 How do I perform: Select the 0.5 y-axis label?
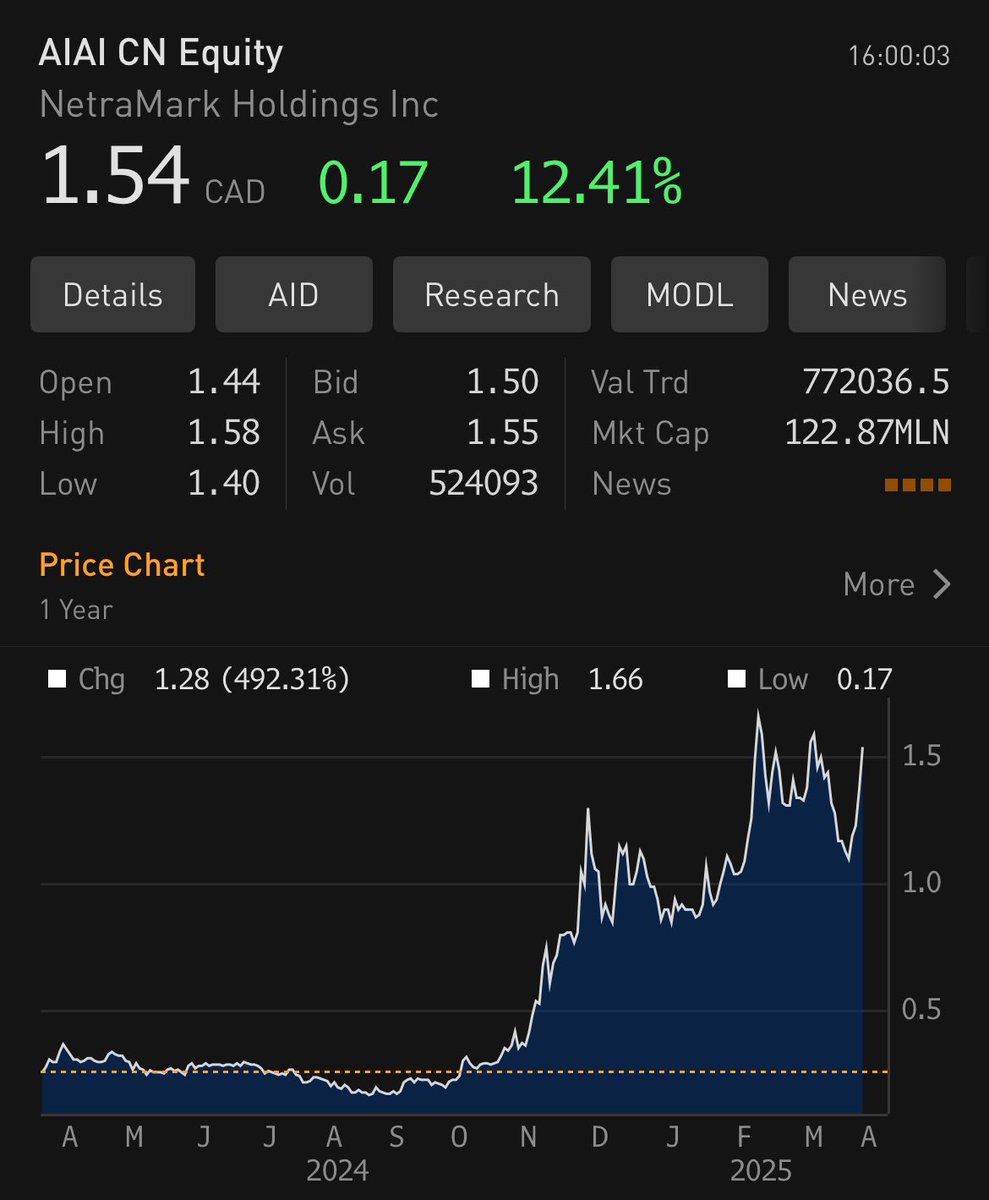click(x=921, y=1010)
